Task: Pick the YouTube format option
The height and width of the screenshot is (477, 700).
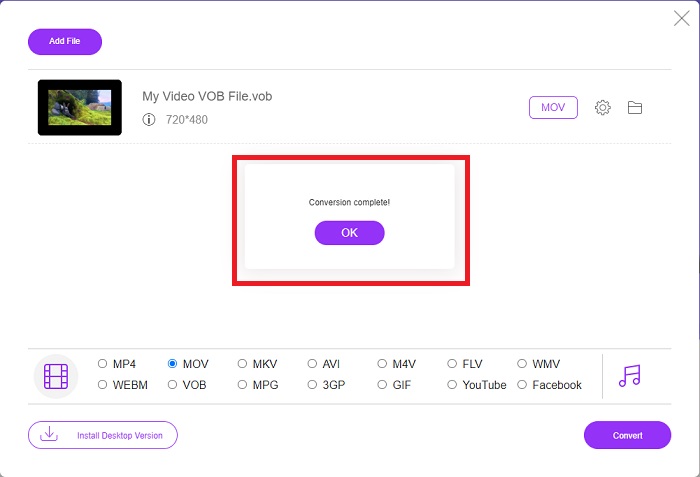Action: coord(452,385)
